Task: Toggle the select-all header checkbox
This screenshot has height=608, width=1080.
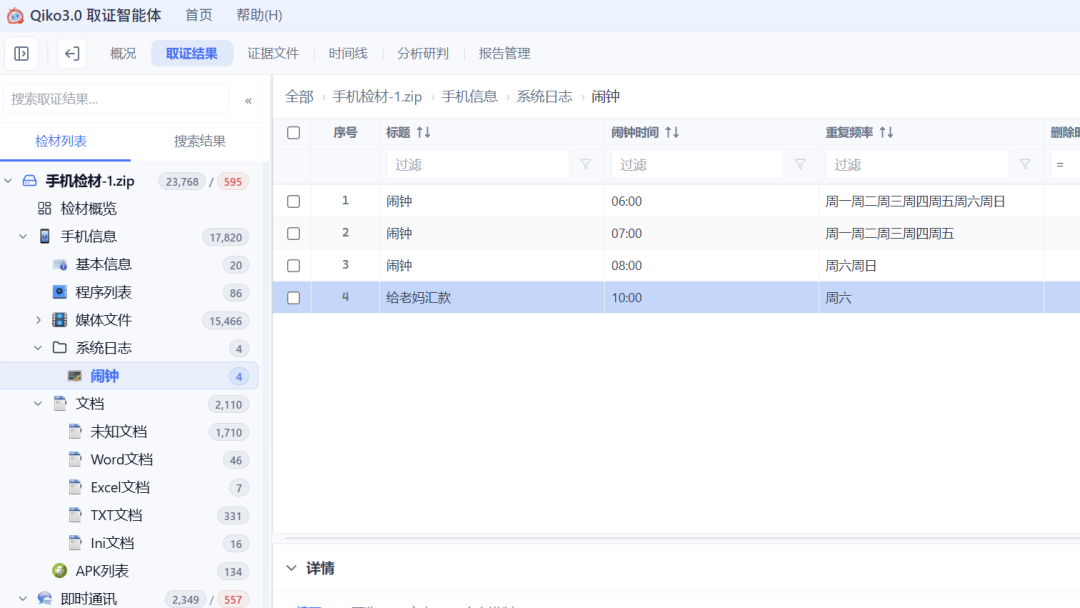Action: coord(293,133)
